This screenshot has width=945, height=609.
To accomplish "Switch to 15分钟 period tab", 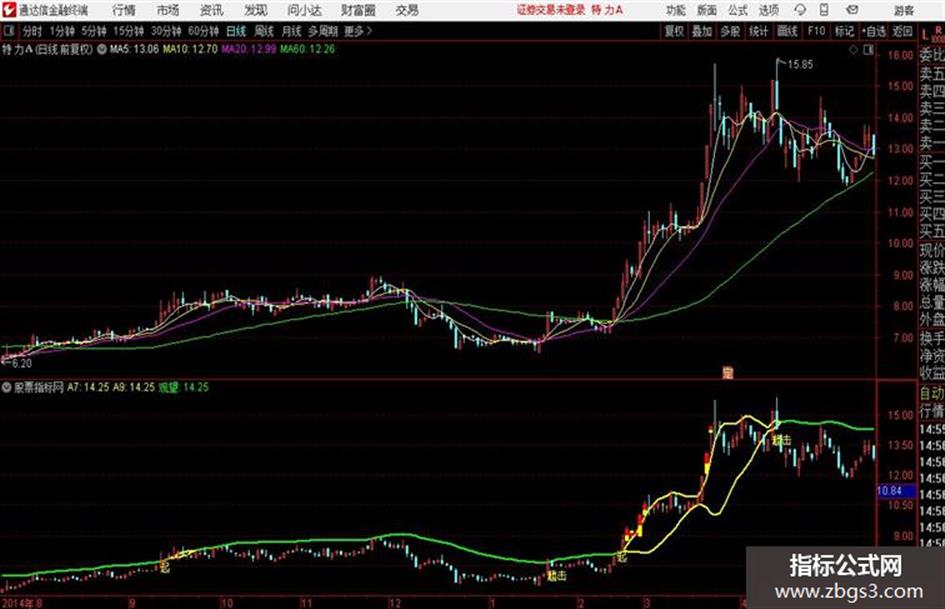I will click(128, 31).
